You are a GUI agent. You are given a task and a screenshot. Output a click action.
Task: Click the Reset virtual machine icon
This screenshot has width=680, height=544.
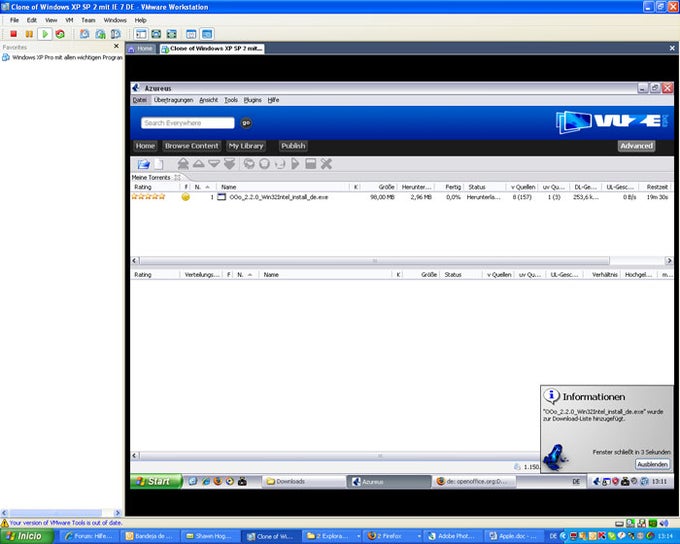(60, 34)
